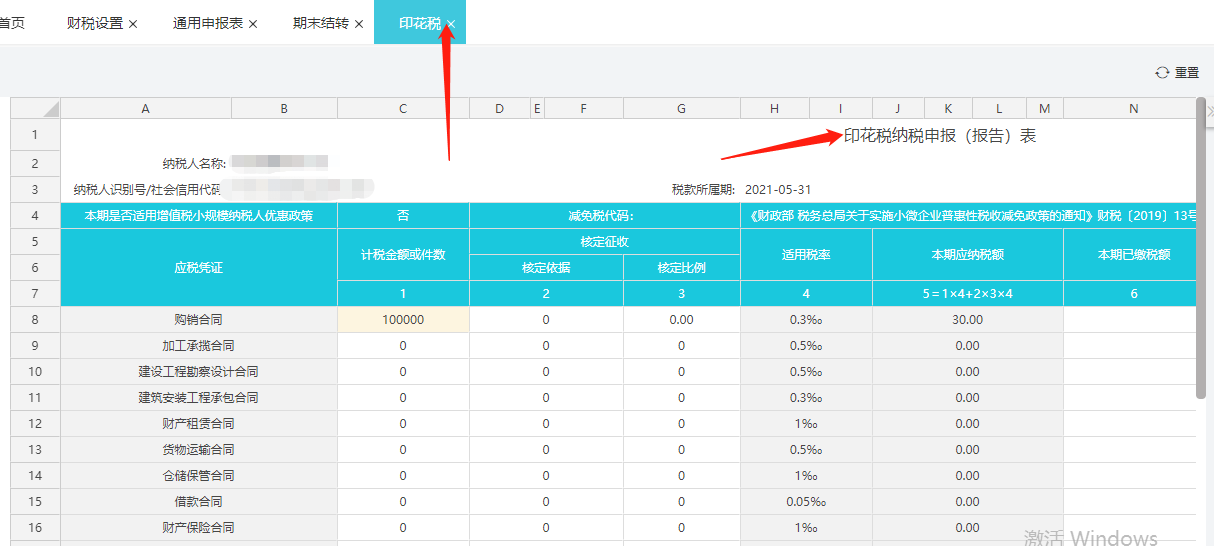Select column header C
The image size is (1214, 546).
click(403, 109)
